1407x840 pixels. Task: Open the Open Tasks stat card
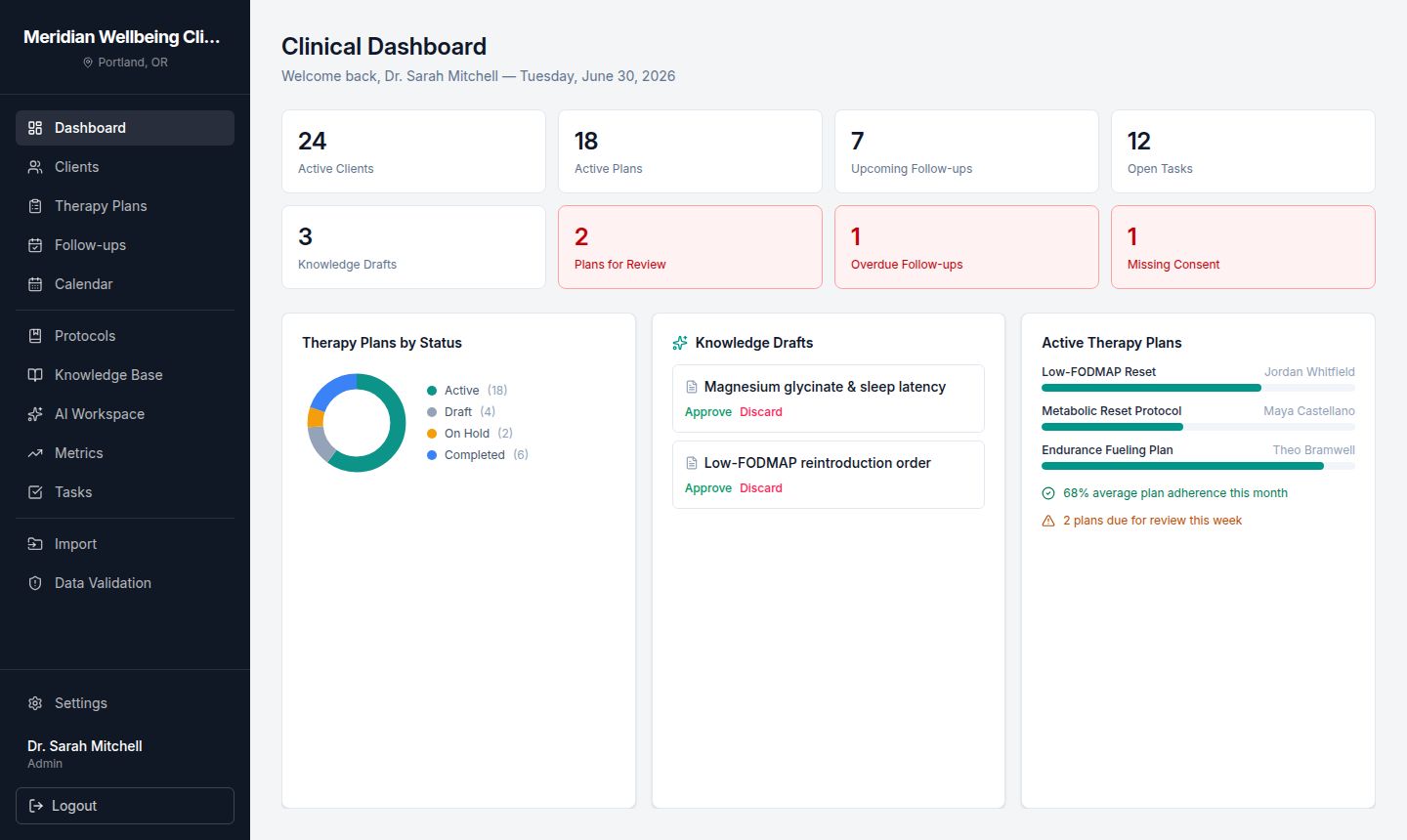pos(1243,151)
